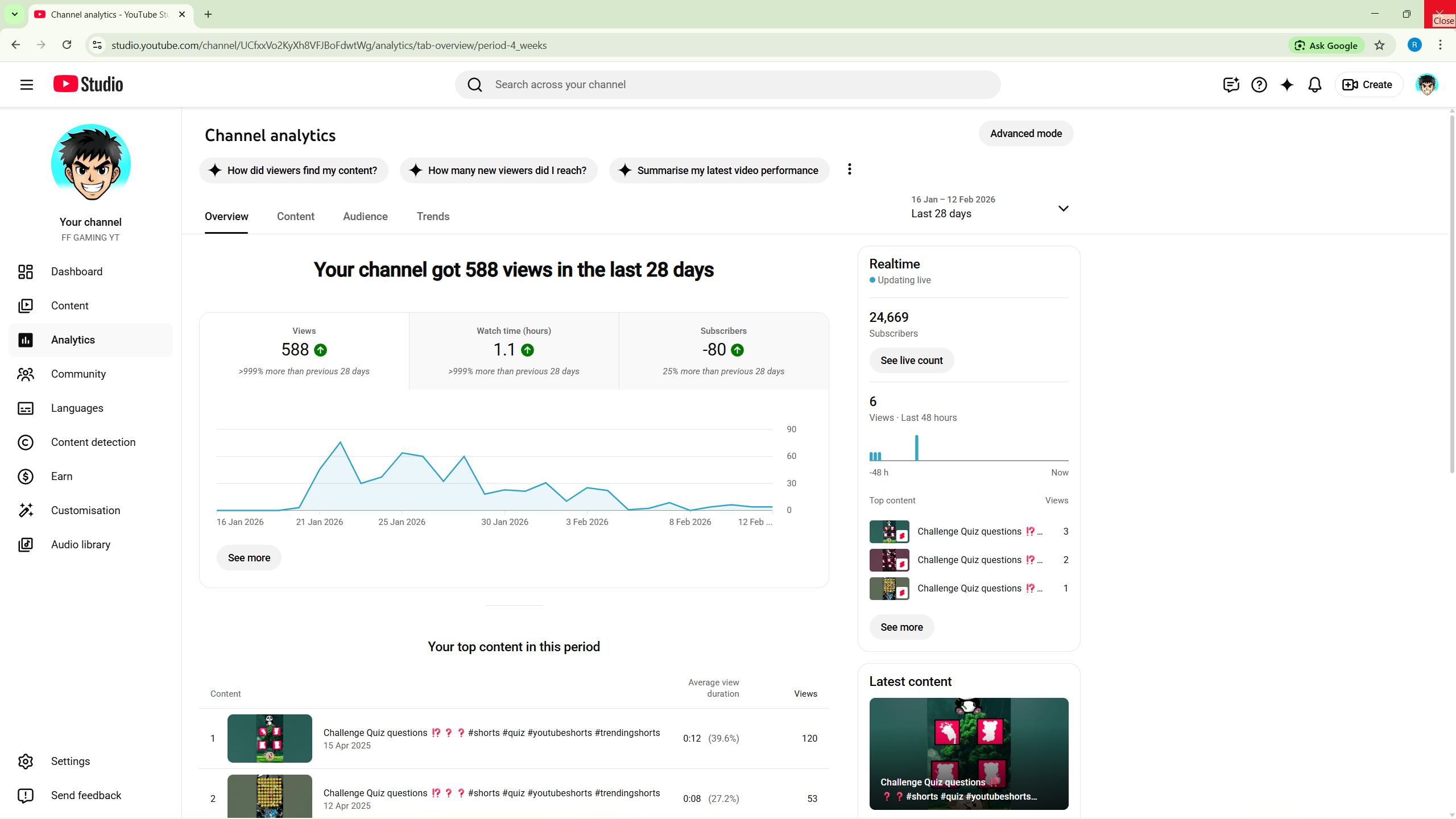
Task: Click the notifications bell icon
Action: pos(1314,85)
